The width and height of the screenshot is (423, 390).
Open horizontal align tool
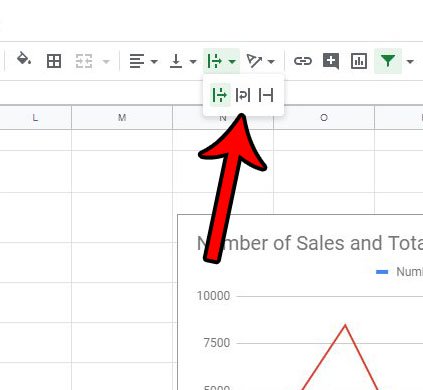click(x=137, y=61)
